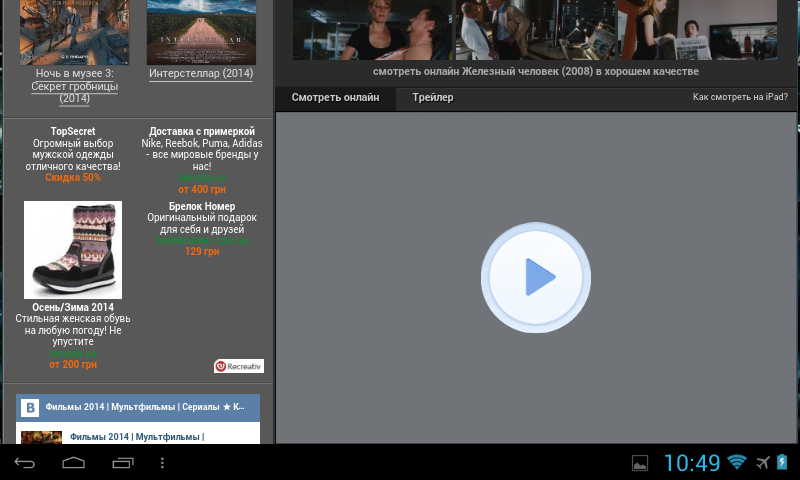
Task: Open Доставка с примеркой ad link
Action: pos(202,131)
